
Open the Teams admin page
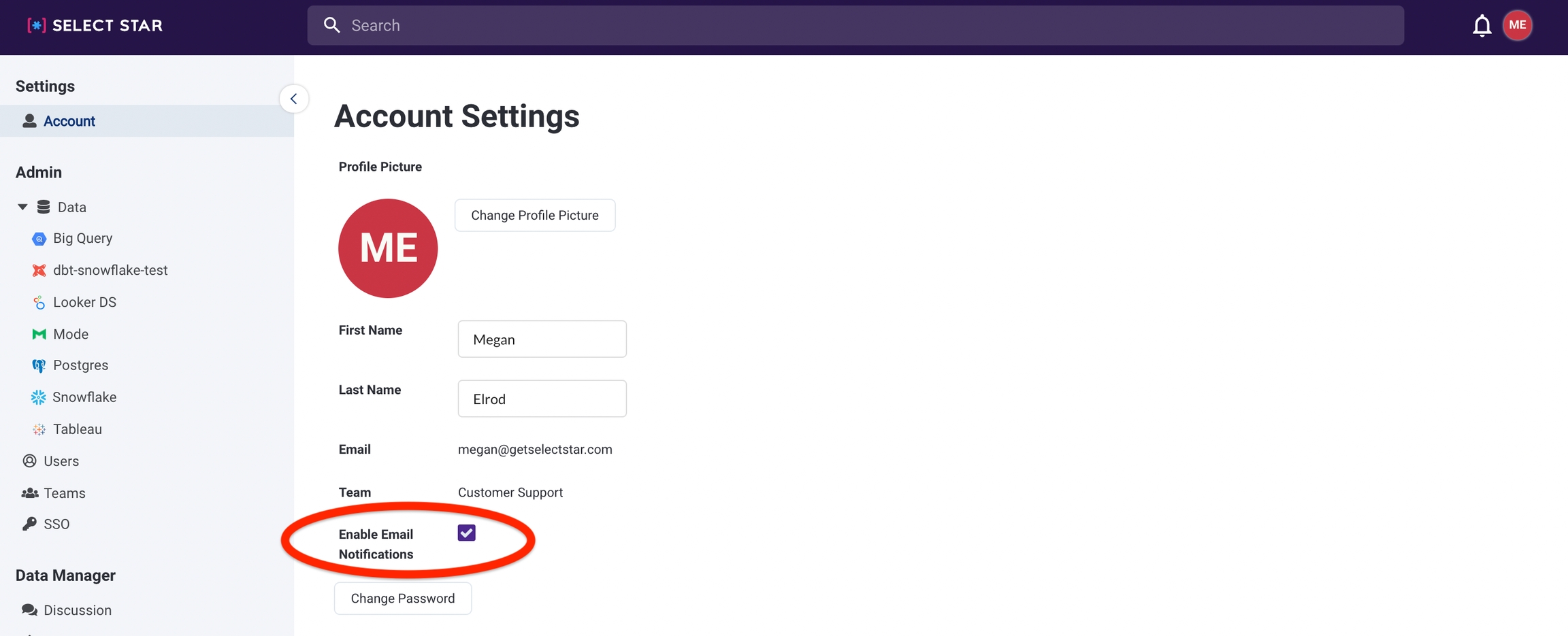64,493
